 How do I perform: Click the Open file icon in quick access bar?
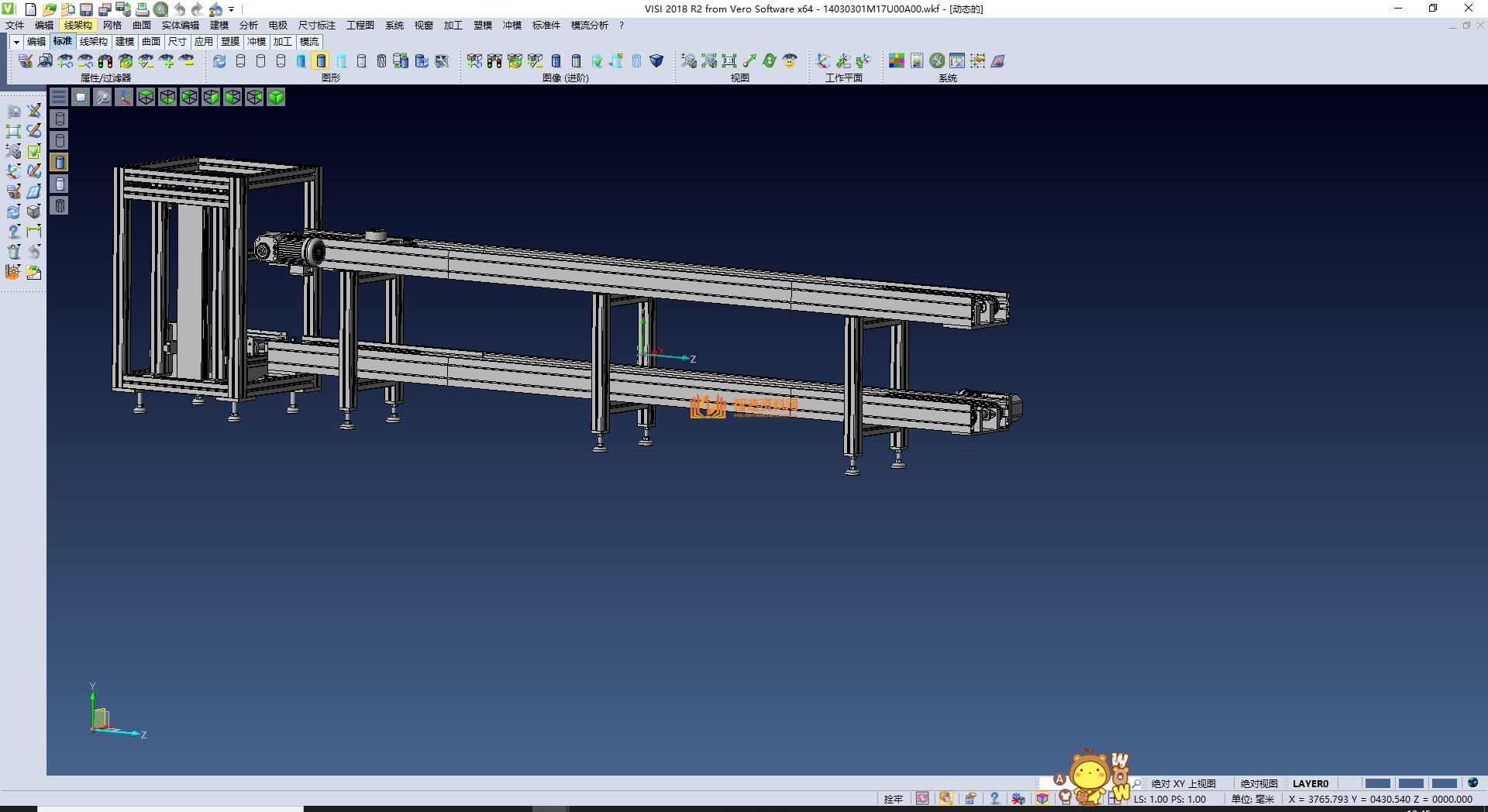click(x=49, y=9)
